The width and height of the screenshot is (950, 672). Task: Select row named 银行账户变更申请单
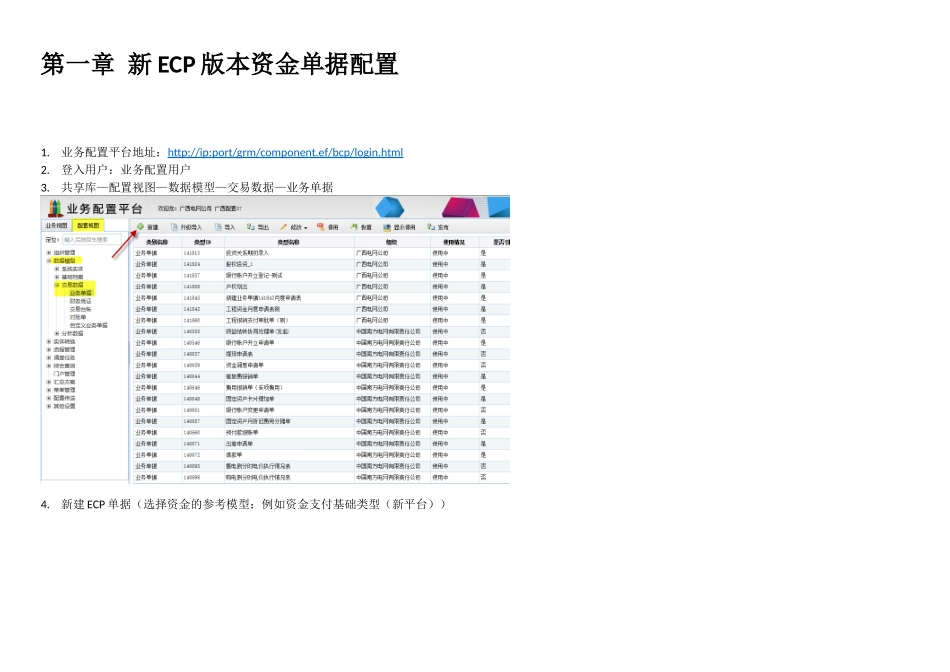click(x=321, y=410)
